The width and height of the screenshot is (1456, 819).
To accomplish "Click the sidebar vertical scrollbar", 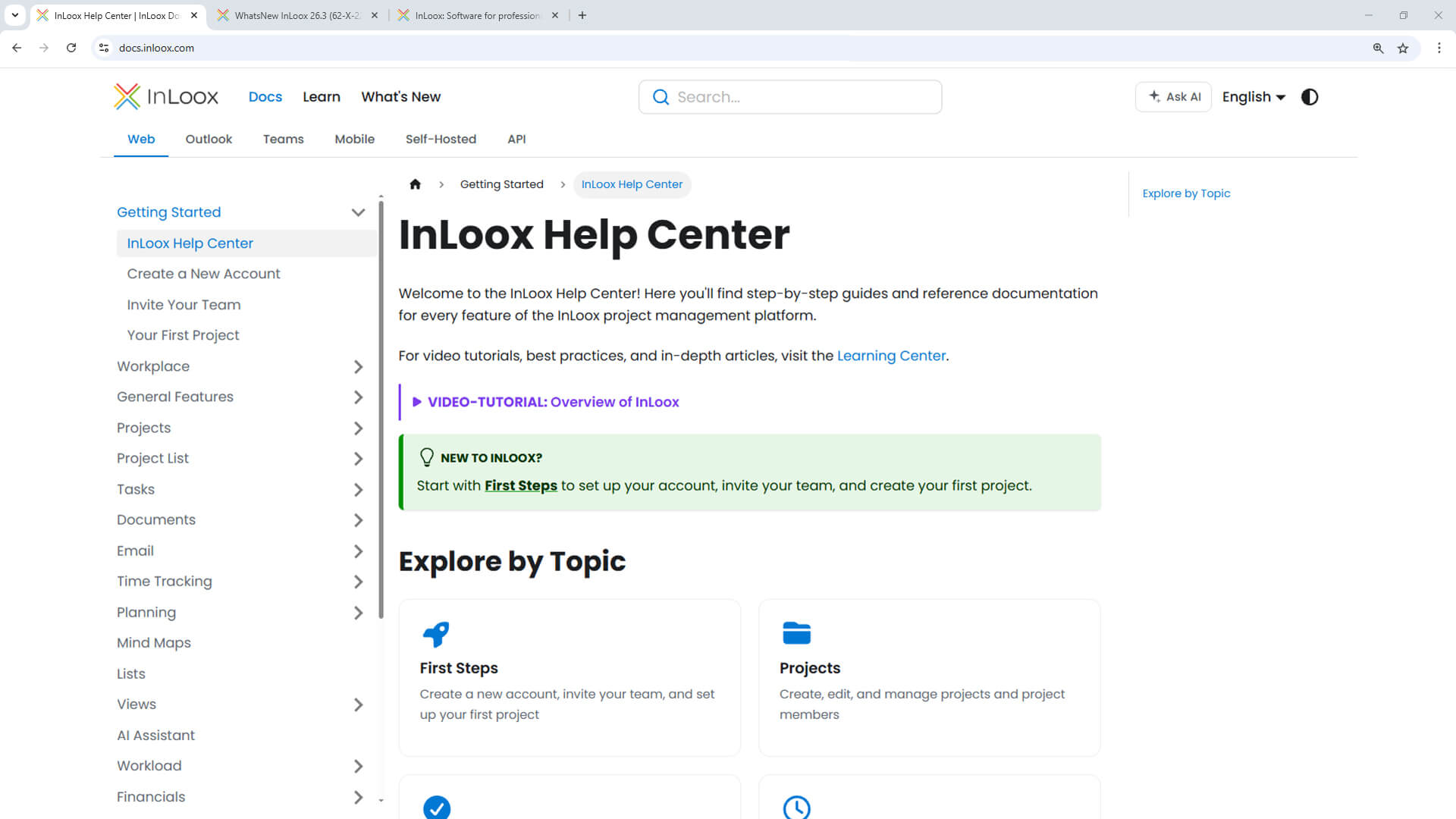I will point(381,409).
